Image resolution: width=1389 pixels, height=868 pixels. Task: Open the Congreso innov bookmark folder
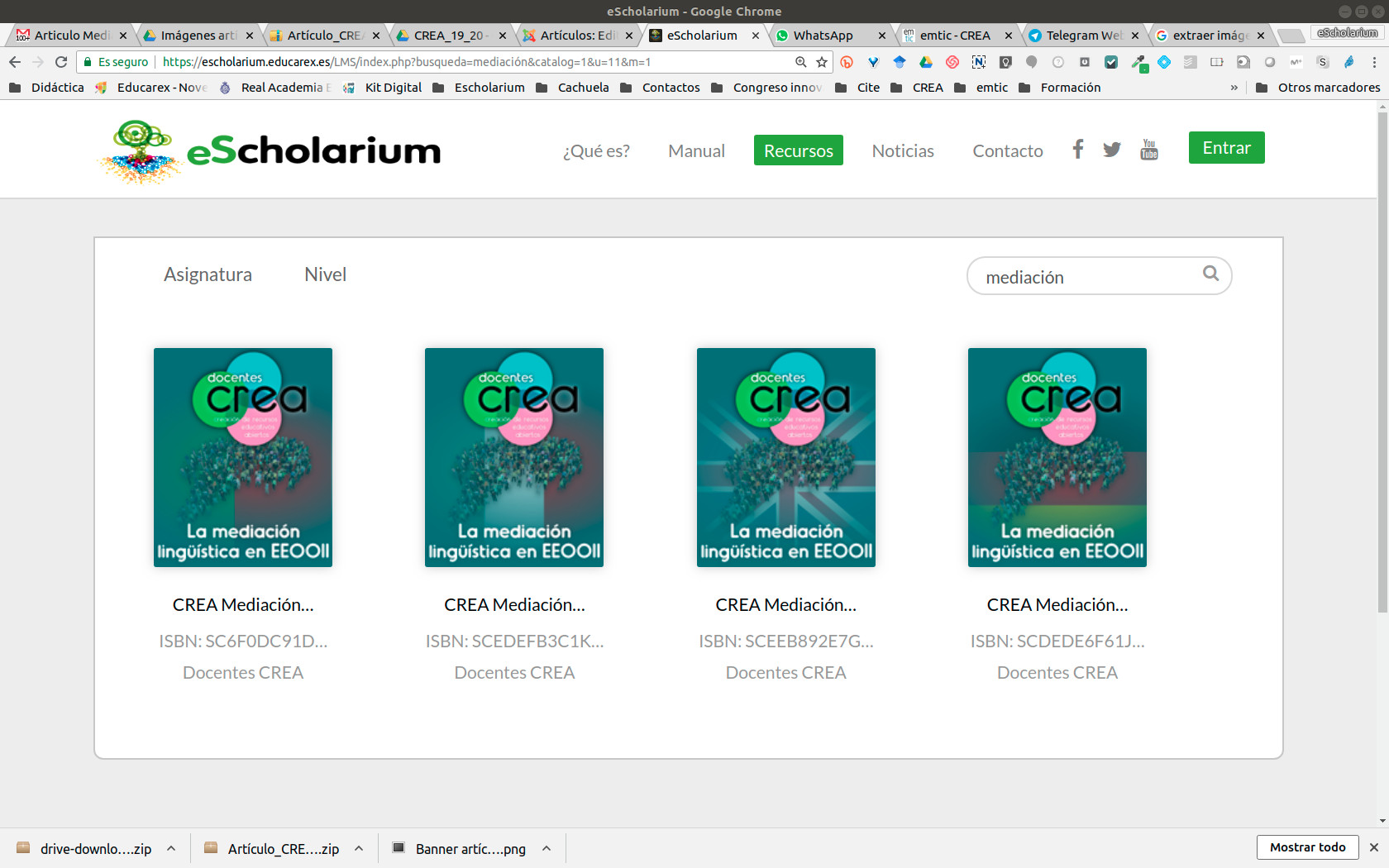(x=766, y=88)
